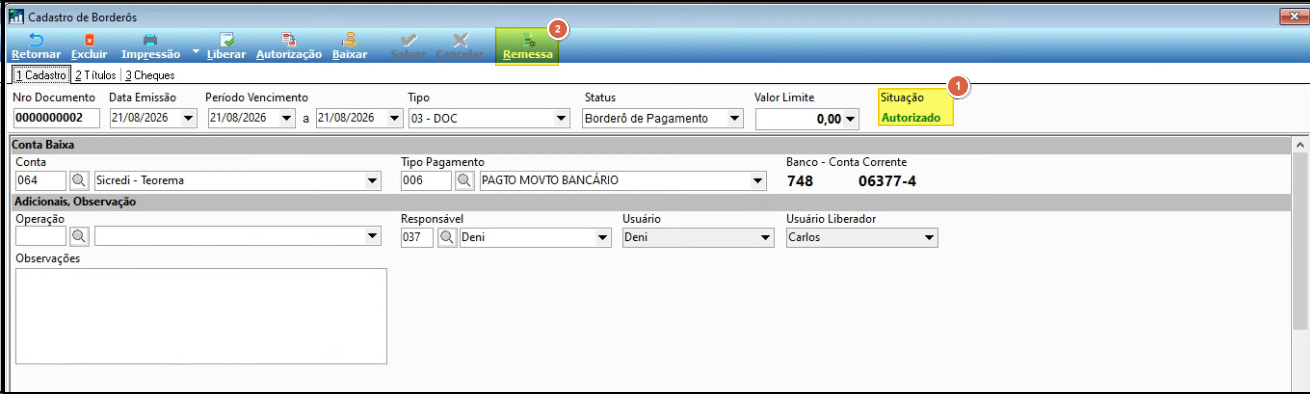This screenshot has height=394, width=1310.
Task: Click inside the Observações text area
Action: click(x=201, y=316)
